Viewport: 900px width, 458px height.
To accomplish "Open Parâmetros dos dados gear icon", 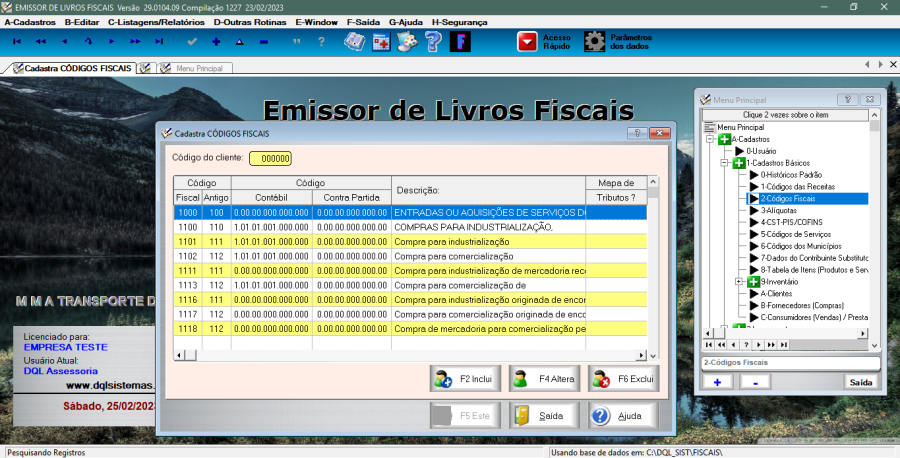I will (x=595, y=41).
